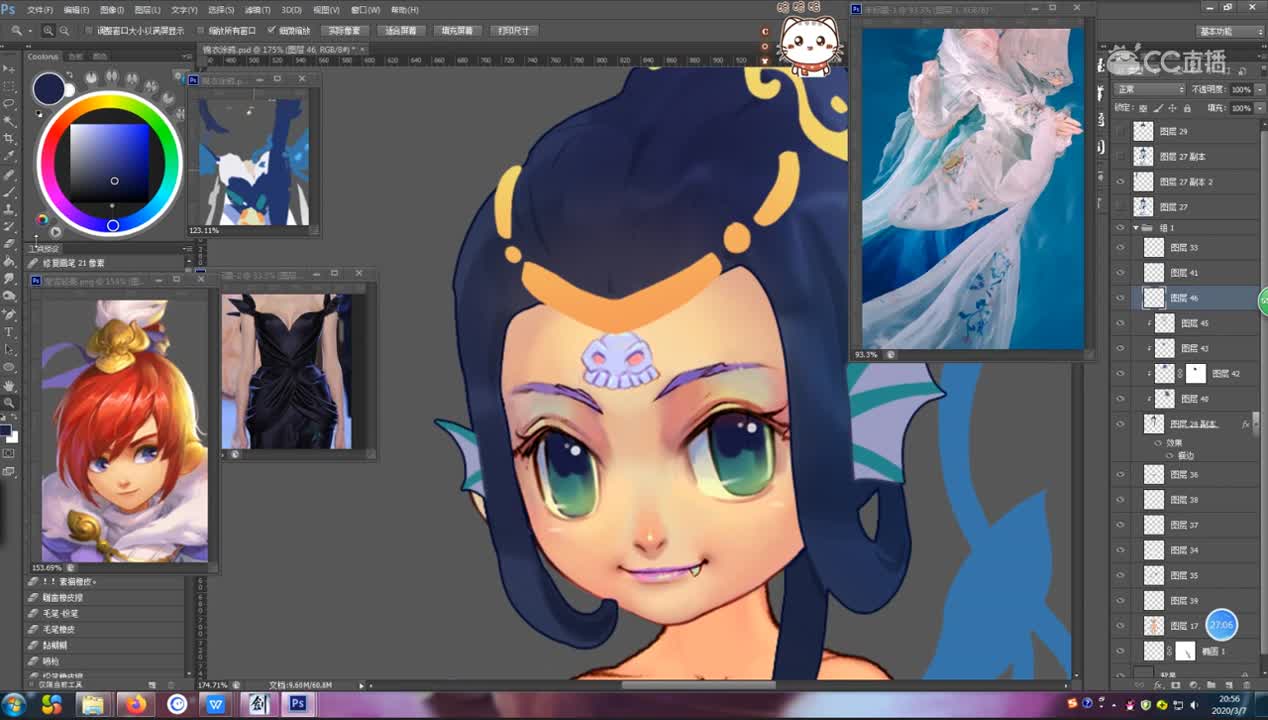Toggle lock transparent pixels icon
1268x720 pixels.
1145,108
